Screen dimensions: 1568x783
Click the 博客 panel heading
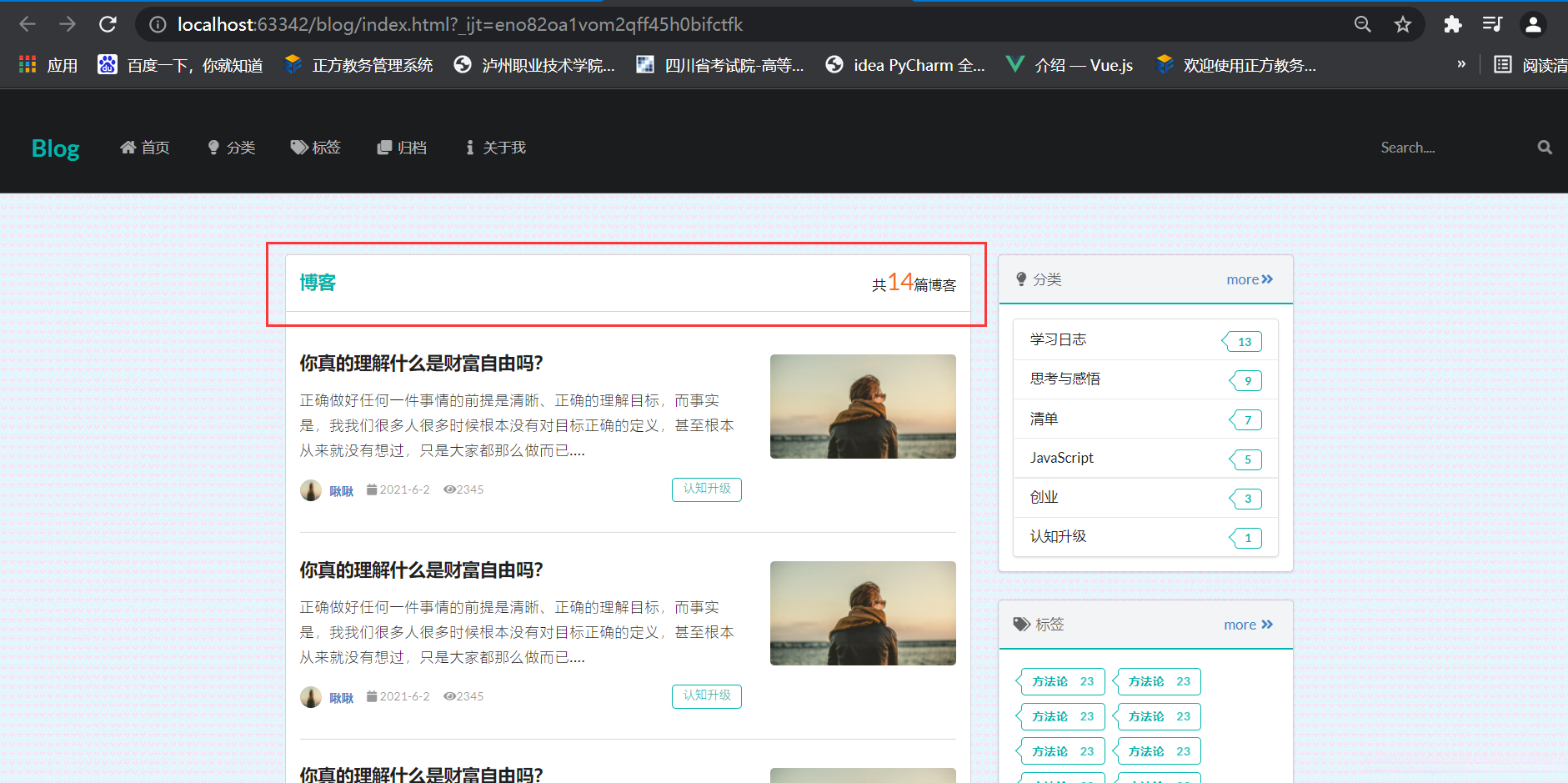click(x=318, y=283)
